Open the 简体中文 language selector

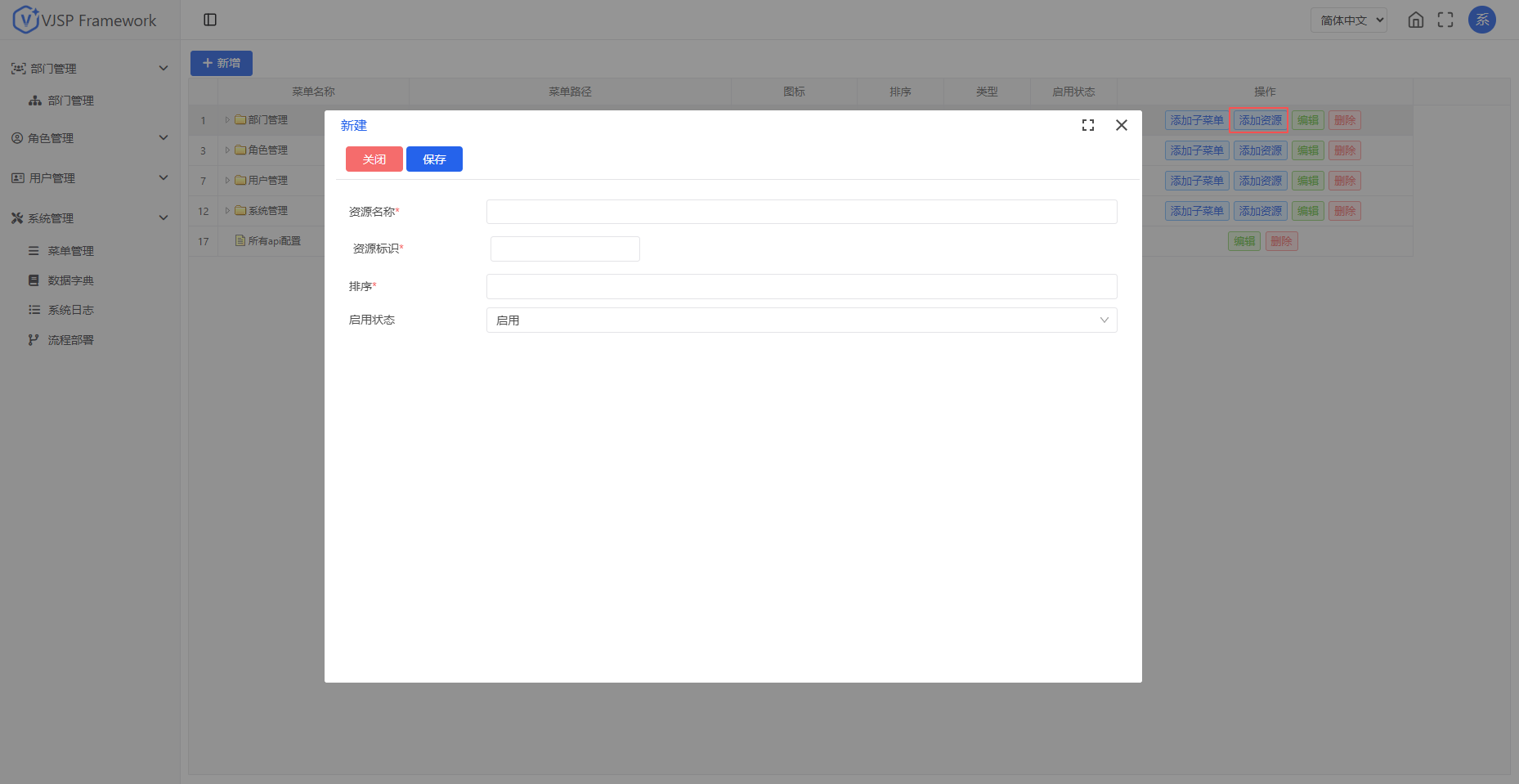tap(1348, 20)
